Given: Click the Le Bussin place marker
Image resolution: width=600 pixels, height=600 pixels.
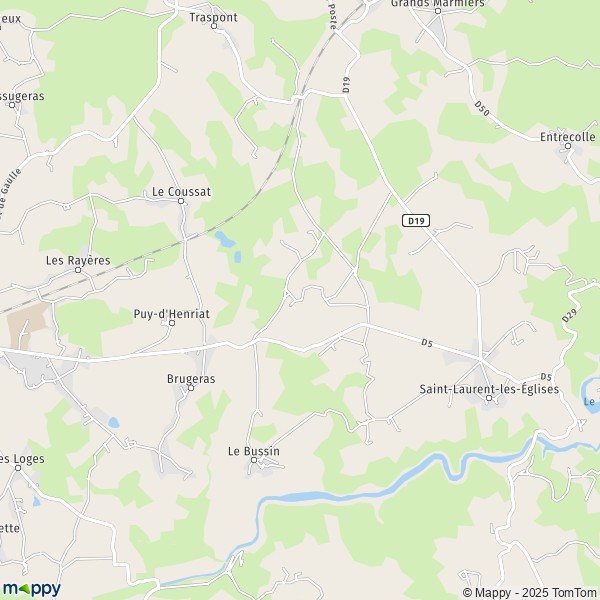Looking at the screenshot, I should [x=254, y=460].
